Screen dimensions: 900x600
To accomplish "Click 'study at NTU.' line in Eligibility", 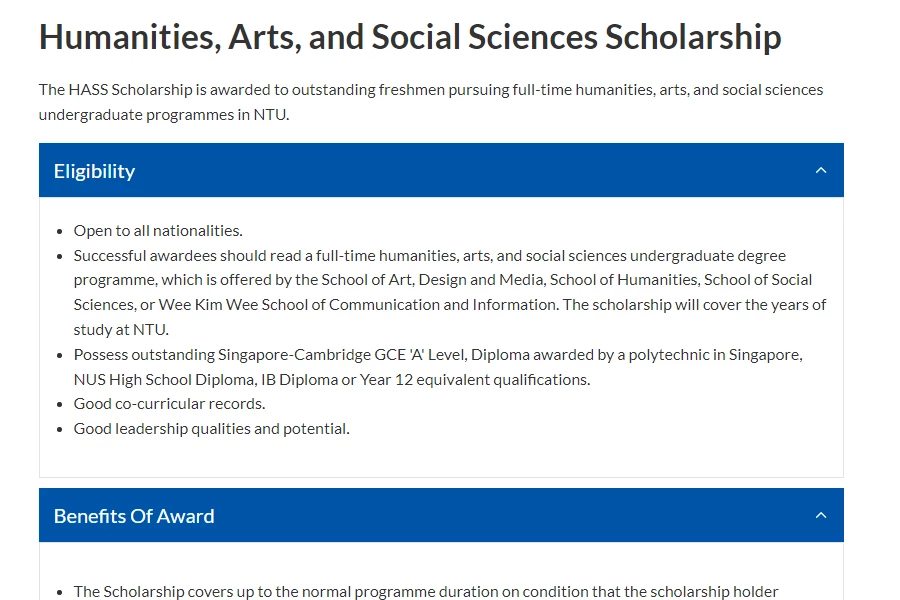I will coord(121,330).
